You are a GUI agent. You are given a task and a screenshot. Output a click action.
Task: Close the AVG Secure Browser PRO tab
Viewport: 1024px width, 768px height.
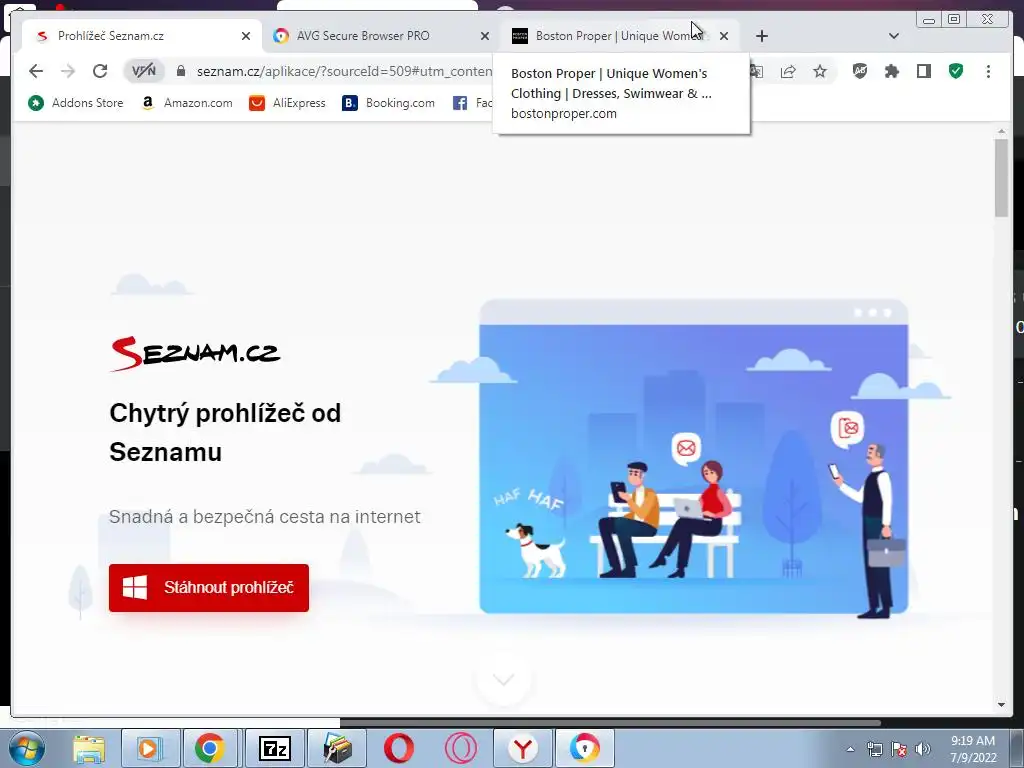tap(485, 36)
